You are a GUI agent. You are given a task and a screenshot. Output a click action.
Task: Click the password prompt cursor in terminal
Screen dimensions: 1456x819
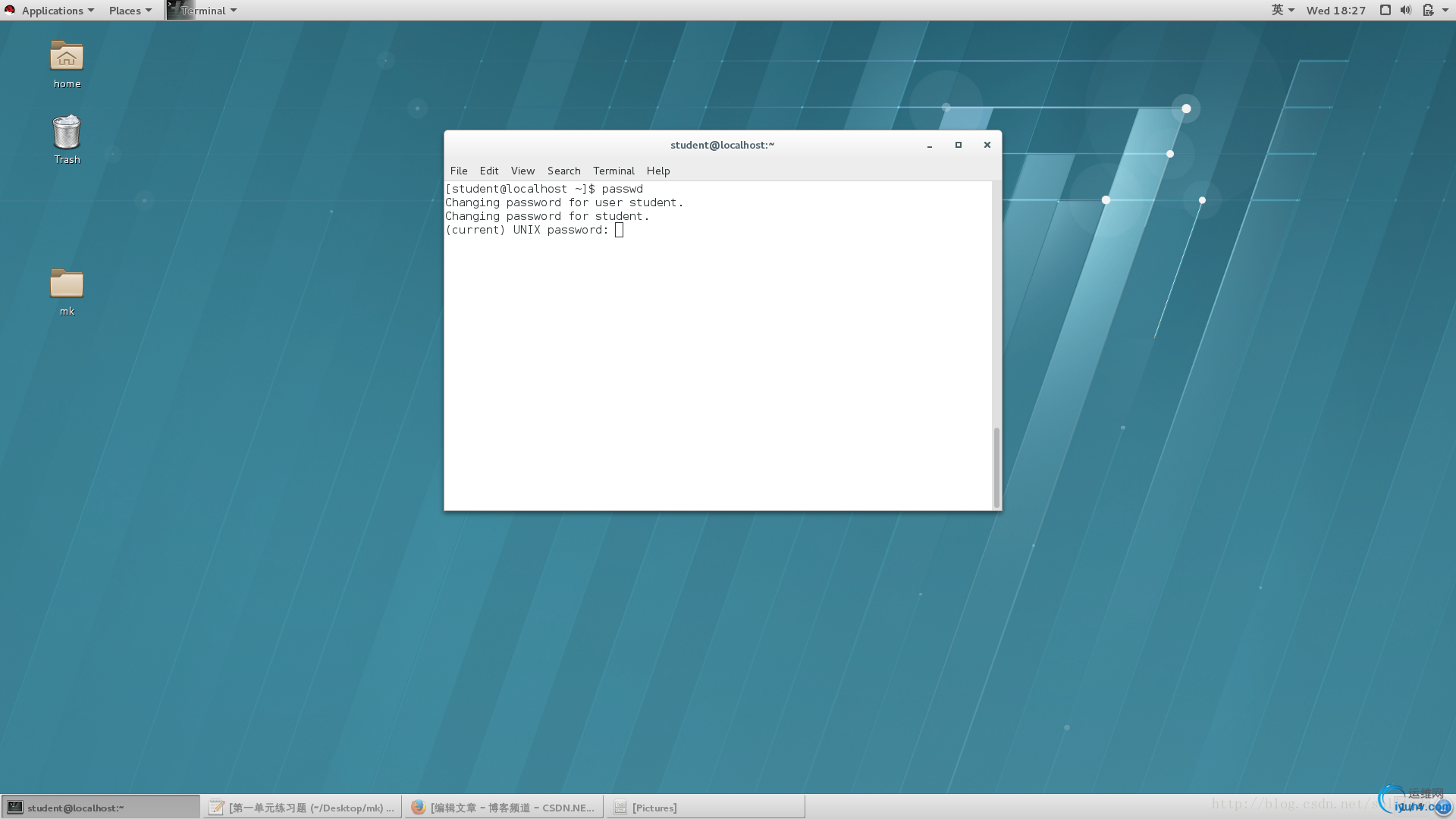click(x=619, y=230)
